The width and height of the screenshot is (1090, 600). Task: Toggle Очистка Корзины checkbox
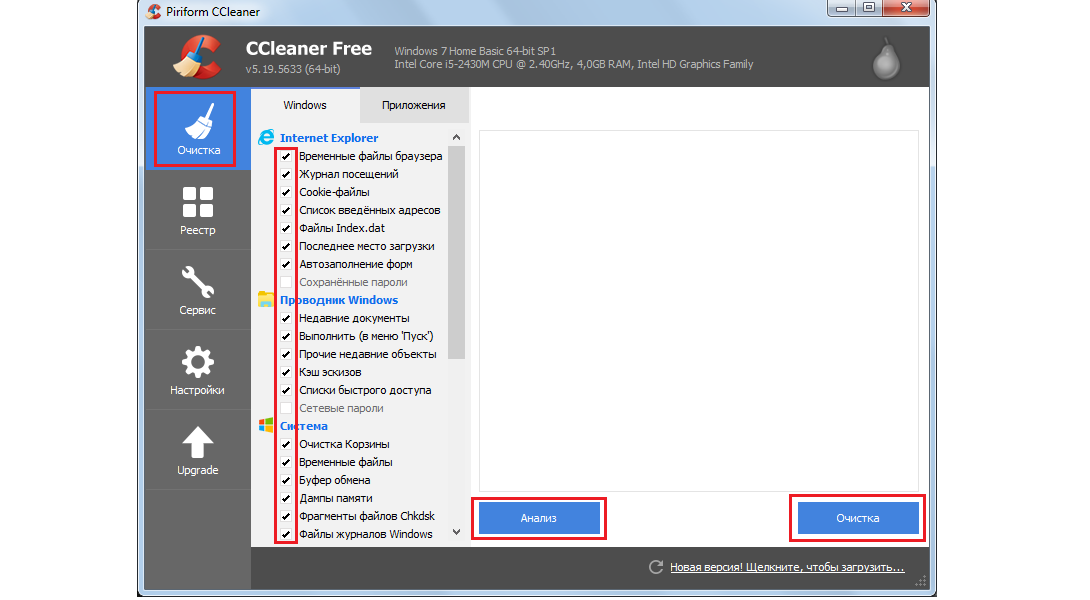point(286,444)
